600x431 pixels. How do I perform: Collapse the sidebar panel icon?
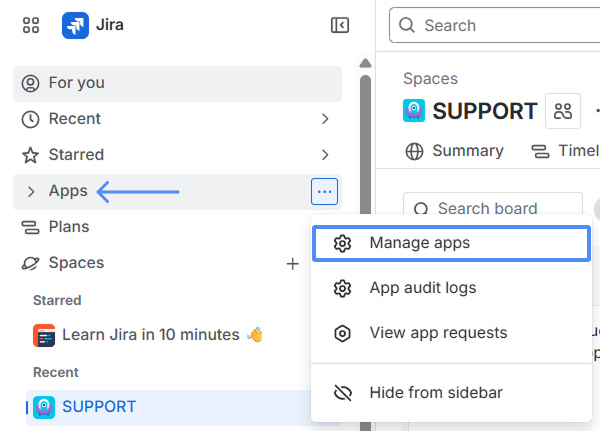(340, 25)
